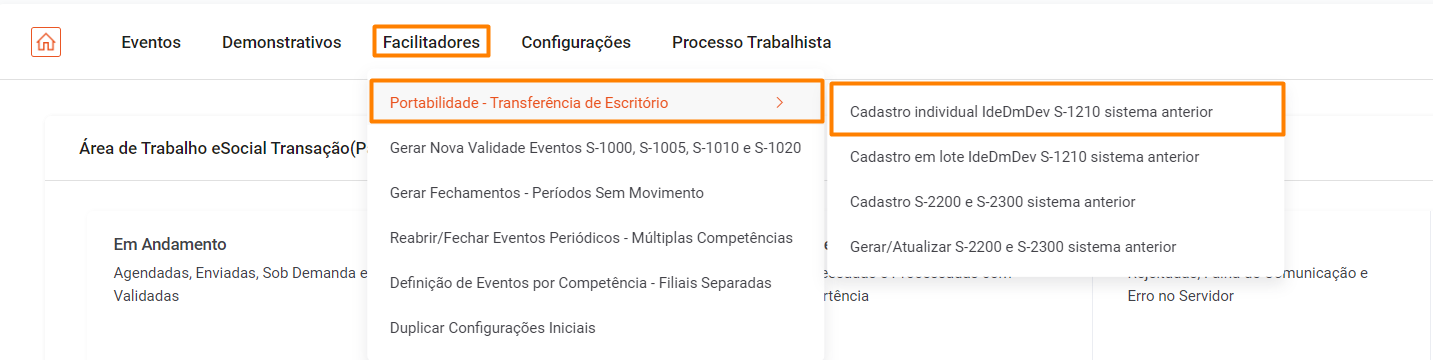Open the Configurações menu
The image size is (1433, 360).
(576, 42)
